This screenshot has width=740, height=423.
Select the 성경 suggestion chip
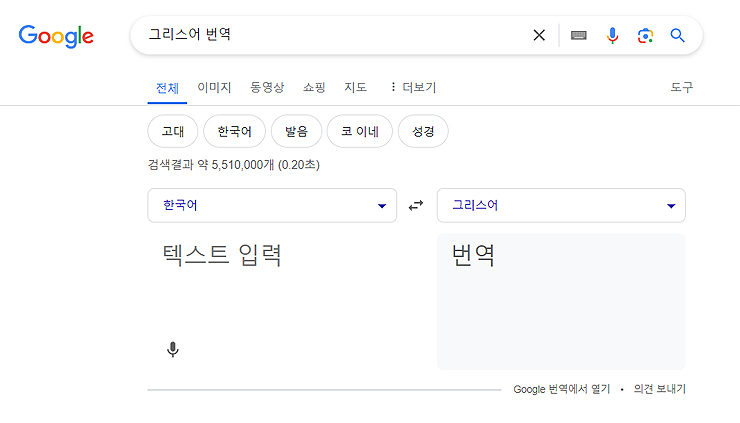point(423,131)
